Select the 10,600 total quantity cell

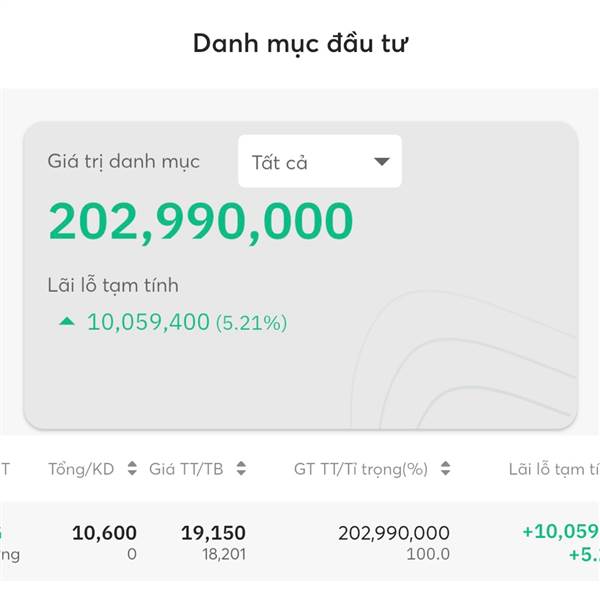click(104, 533)
